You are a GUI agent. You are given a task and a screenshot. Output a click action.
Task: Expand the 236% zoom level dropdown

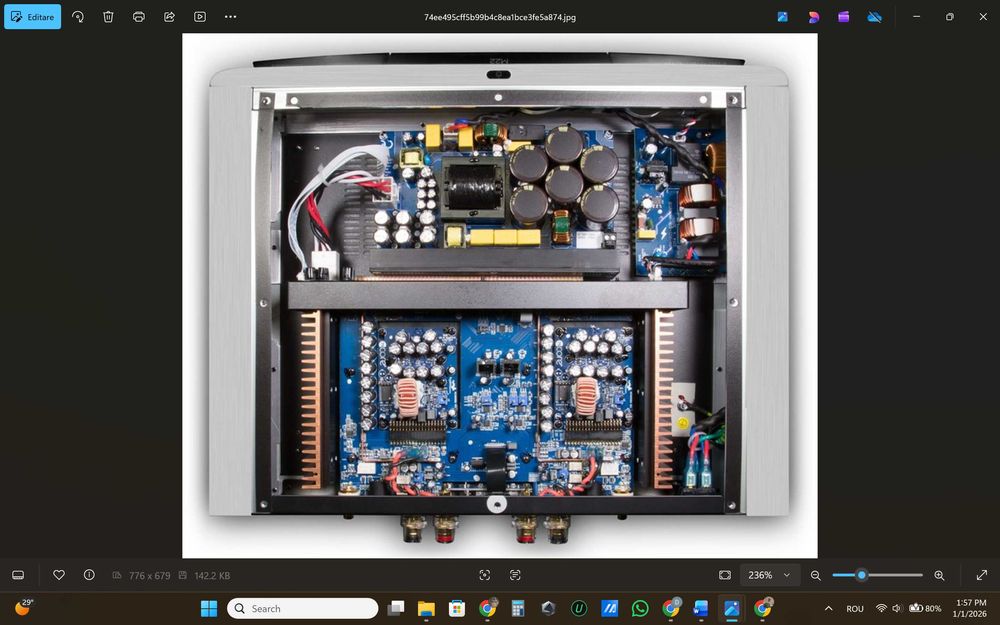click(769, 575)
